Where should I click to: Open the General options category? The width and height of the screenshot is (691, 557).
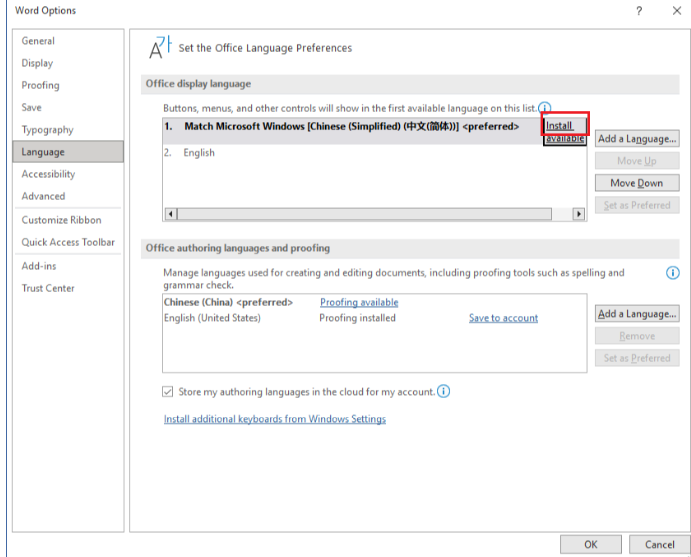pyautogui.click(x=39, y=41)
